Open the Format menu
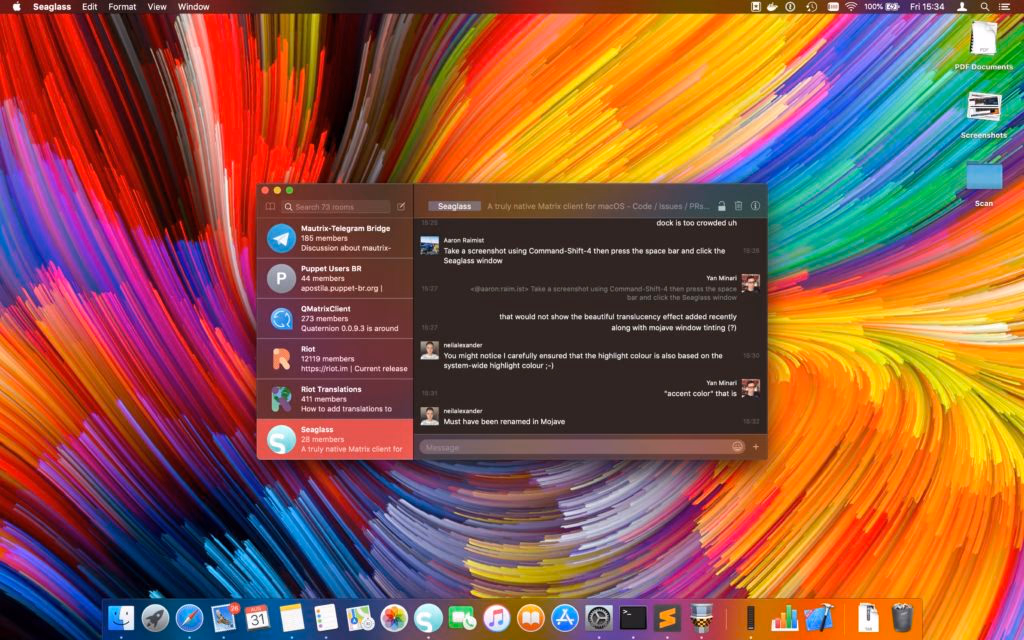 tap(122, 7)
